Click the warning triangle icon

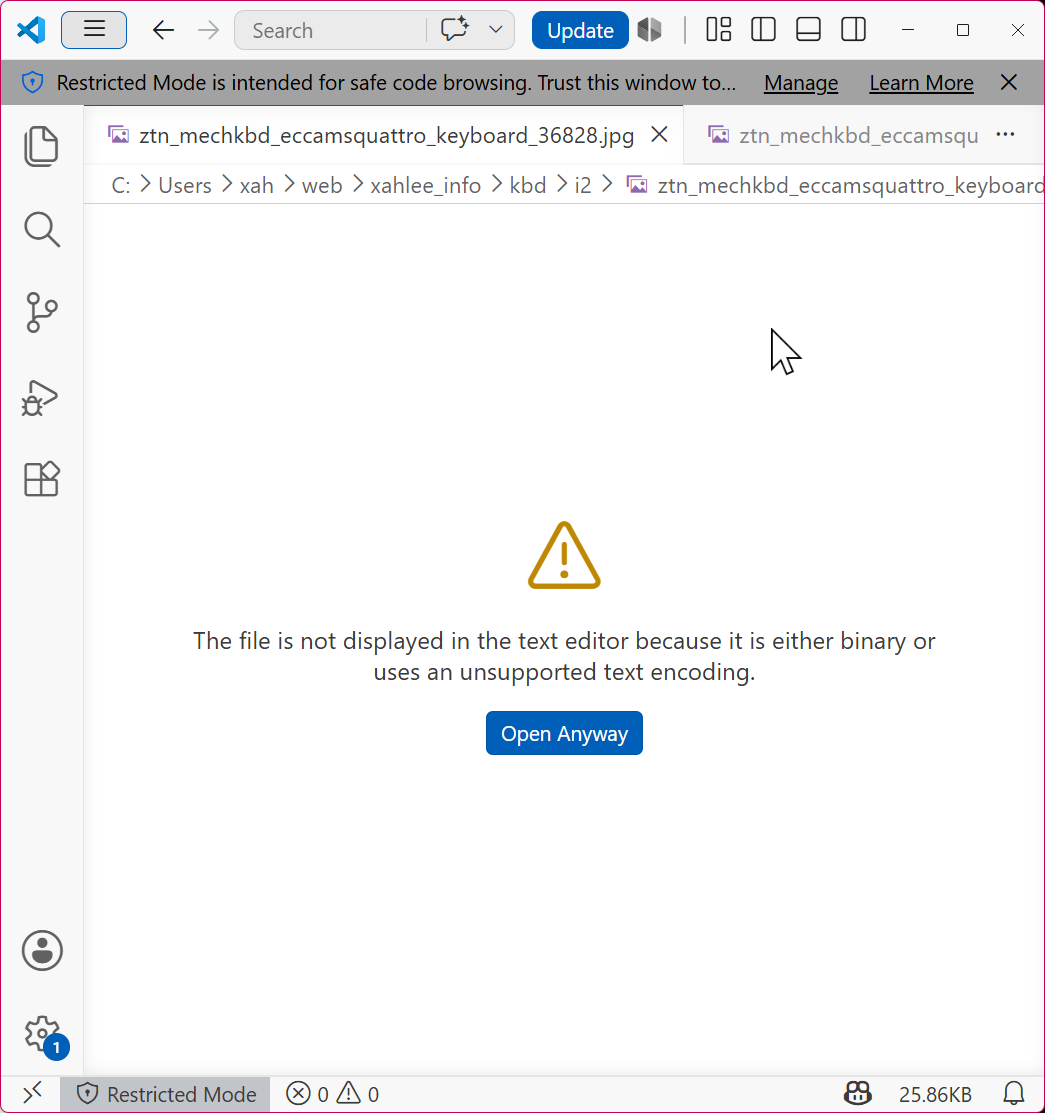(564, 556)
